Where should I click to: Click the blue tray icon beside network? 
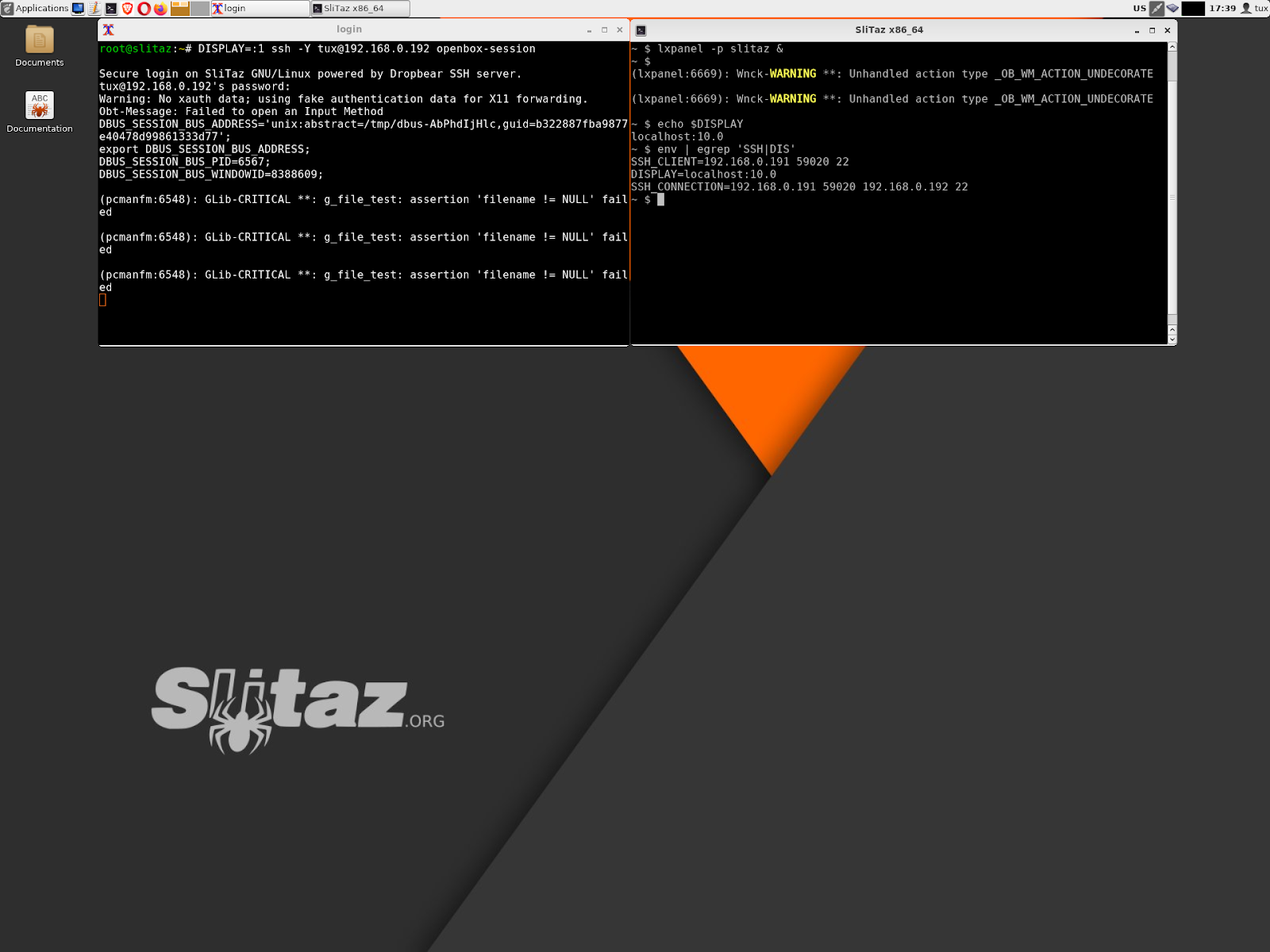1172,9
